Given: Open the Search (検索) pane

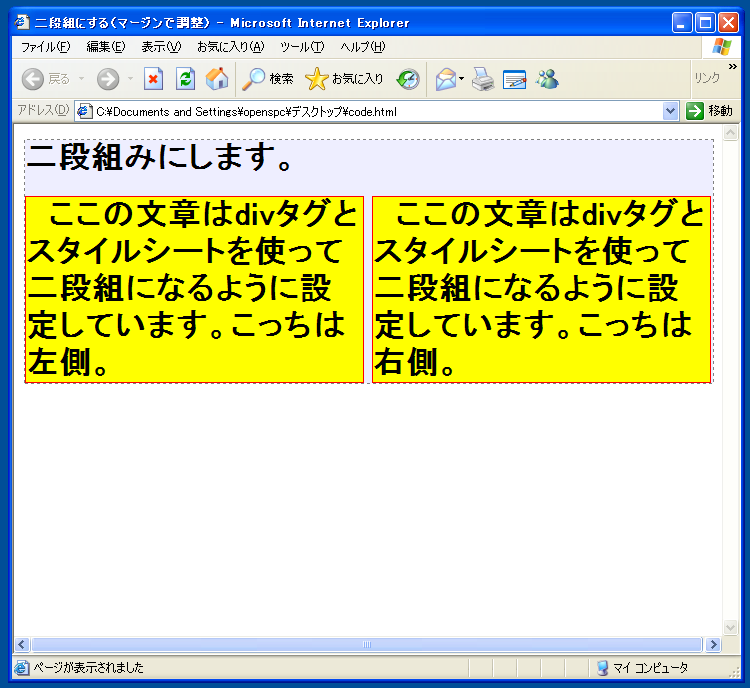Looking at the screenshot, I should coord(268,79).
